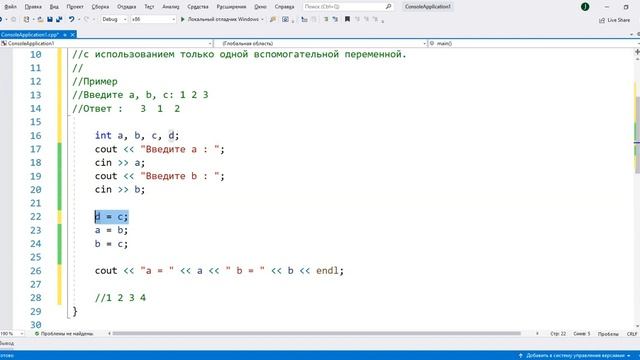Click the horizontal scrollbar of the editor
640x360 pixels.
point(317,333)
